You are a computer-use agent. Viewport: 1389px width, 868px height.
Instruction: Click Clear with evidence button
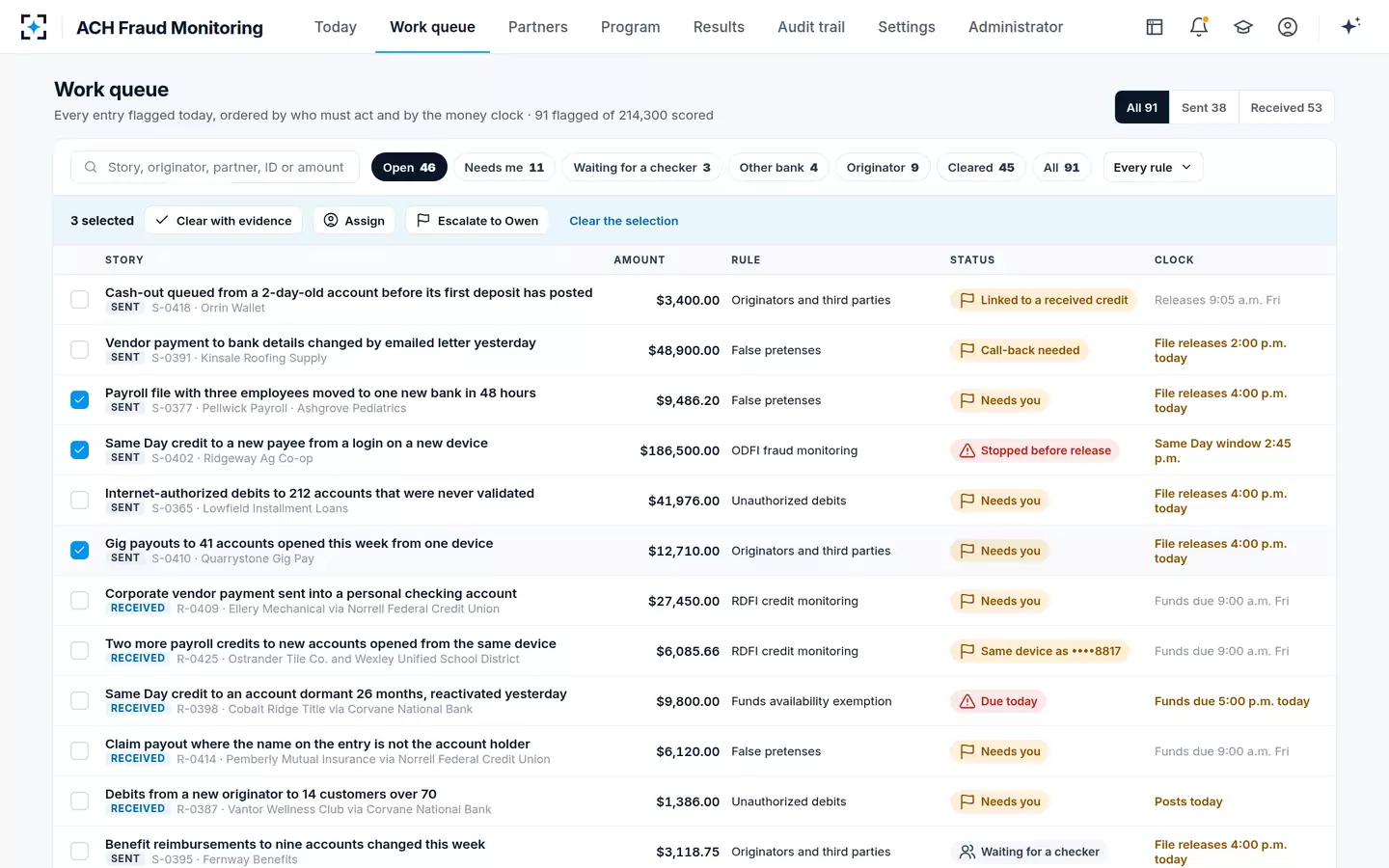click(x=224, y=220)
